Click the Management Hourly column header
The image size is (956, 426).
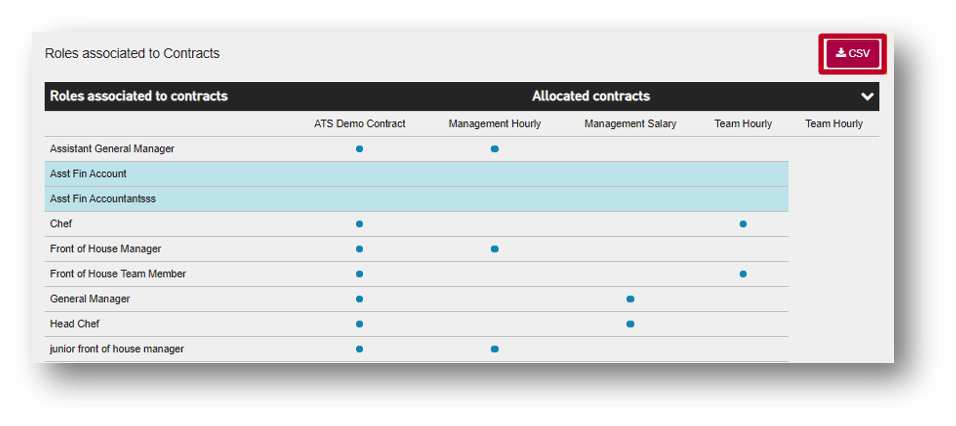pyautogui.click(x=494, y=124)
